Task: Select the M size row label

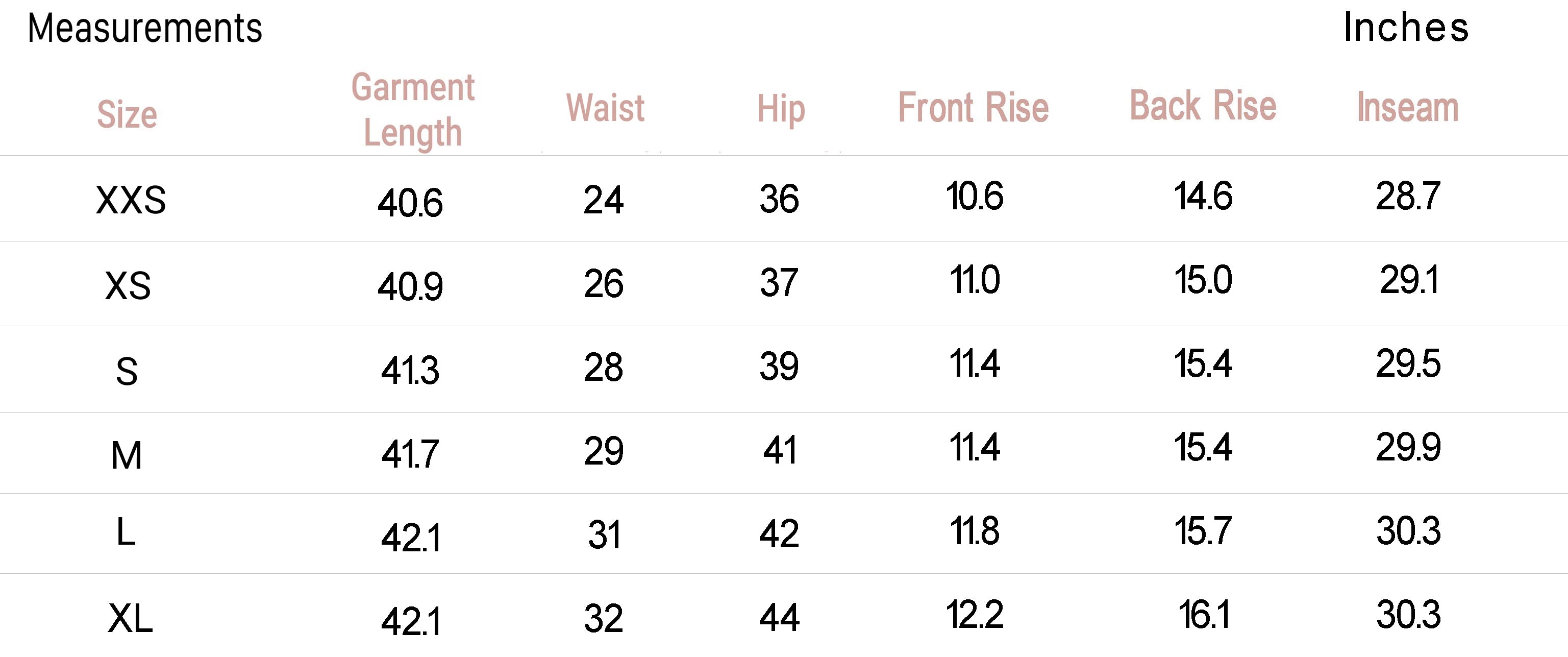Action: [127, 455]
